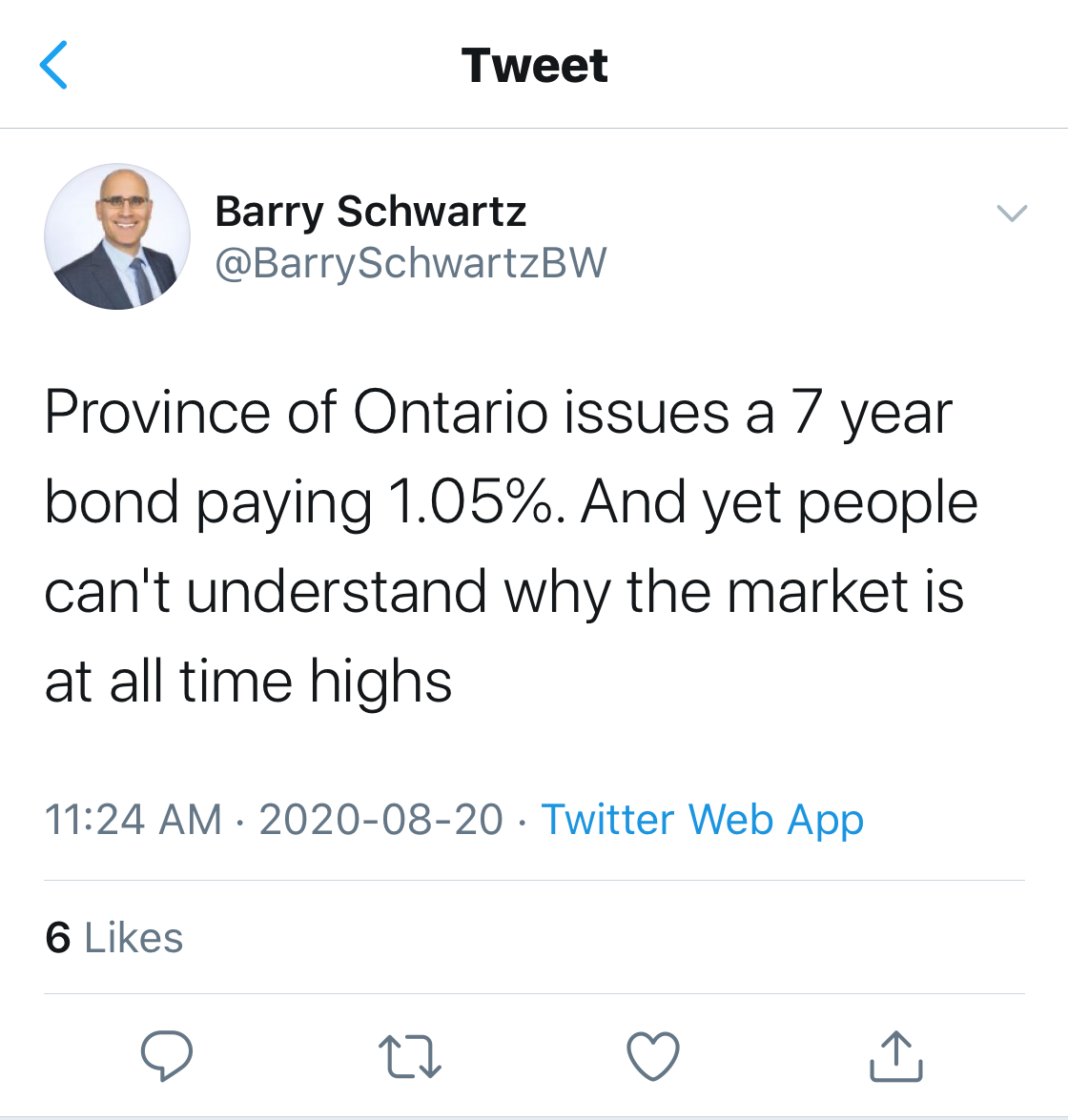Screen dimensions: 1068x1120
Task: Open Barry Schwartz's profile photo
Action: (x=117, y=235)
